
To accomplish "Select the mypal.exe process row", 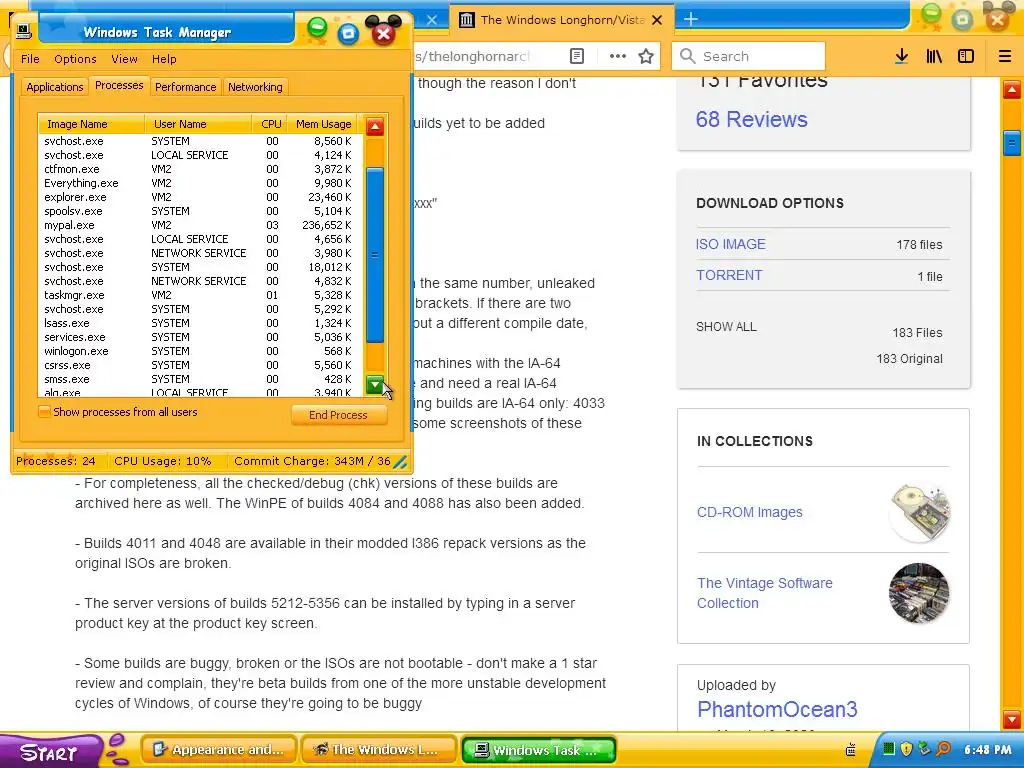I will [199, 225].
